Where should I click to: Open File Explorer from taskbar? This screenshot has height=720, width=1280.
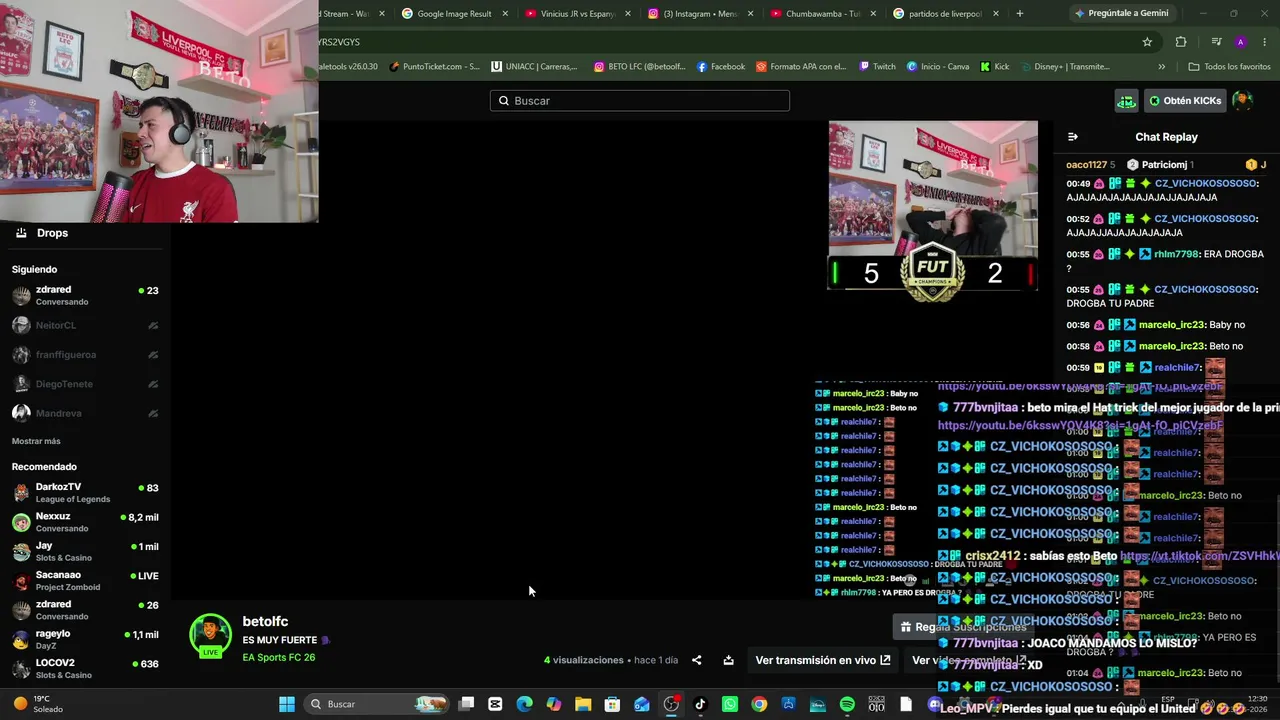pyautogui.click(x=583, y=704)
